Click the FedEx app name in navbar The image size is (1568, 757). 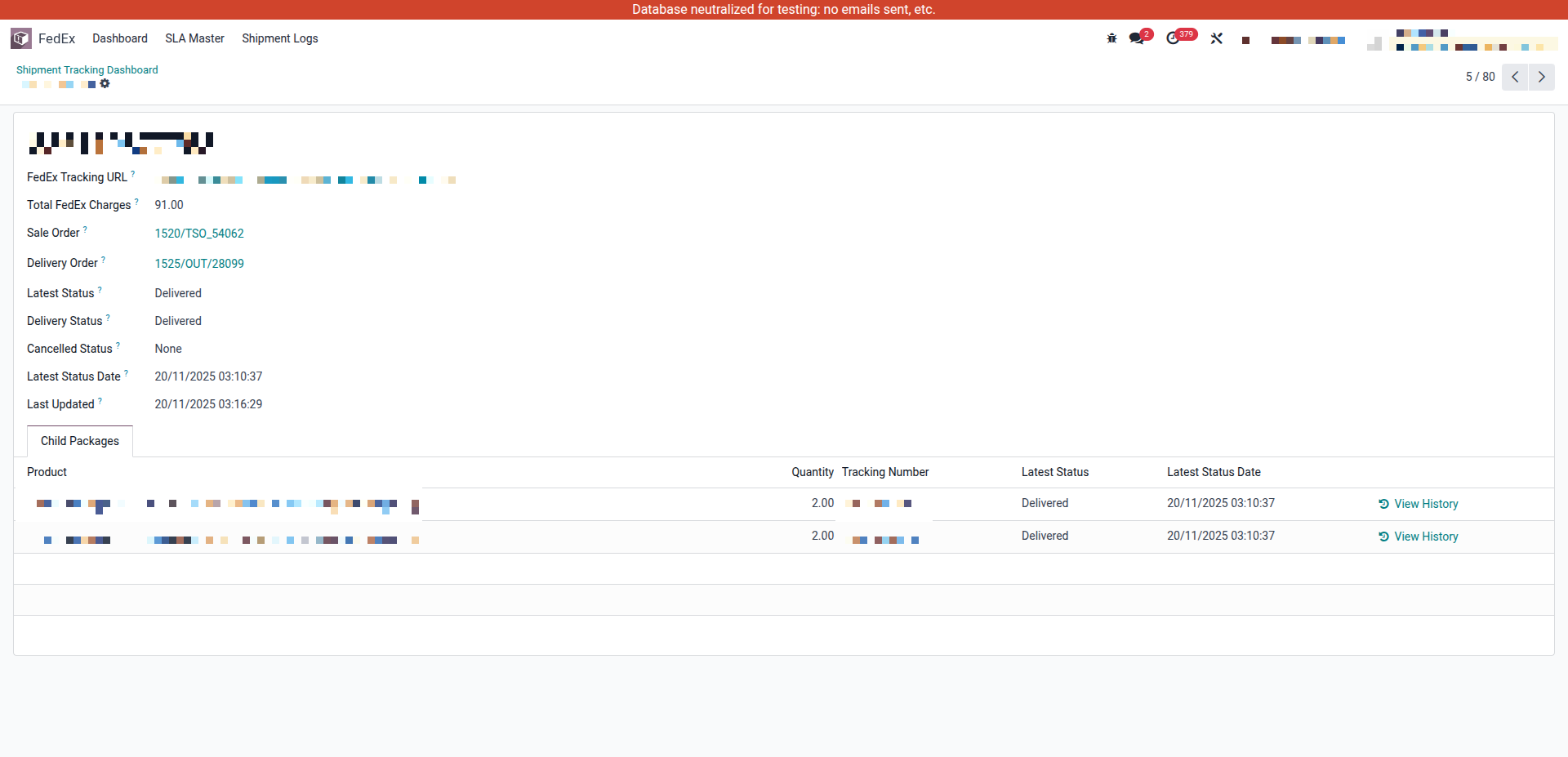[56, 38]
